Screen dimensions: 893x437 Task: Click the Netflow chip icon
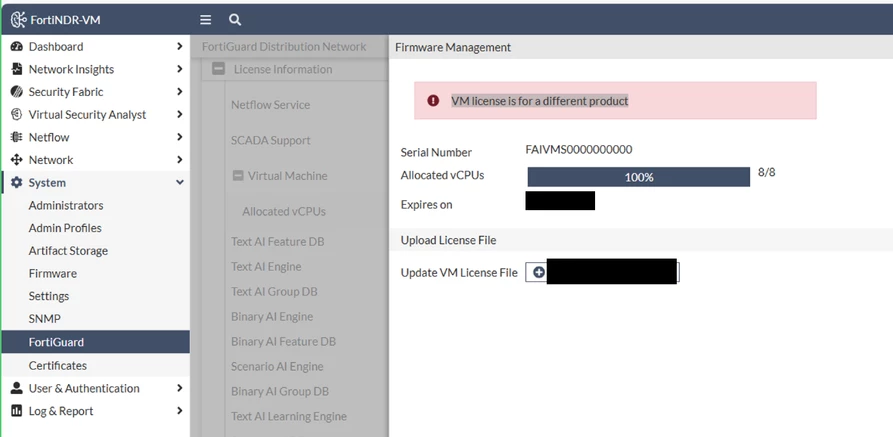point(17,137)
